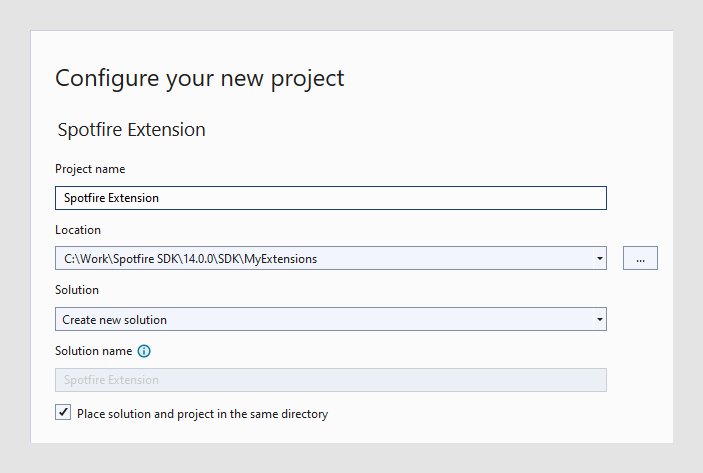Screen dimensions: 703x473
Task: Click the word "directory" in the checkbox label
Action: point(304,413)
